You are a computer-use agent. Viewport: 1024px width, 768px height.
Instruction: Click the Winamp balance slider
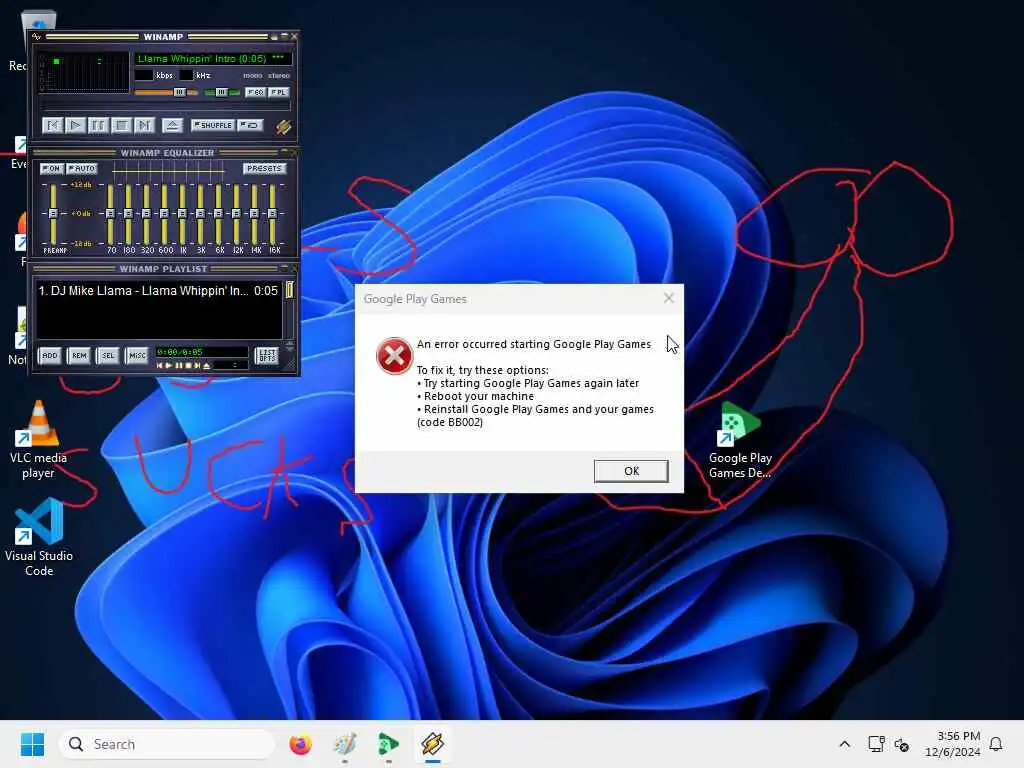[x=222, y=92]
